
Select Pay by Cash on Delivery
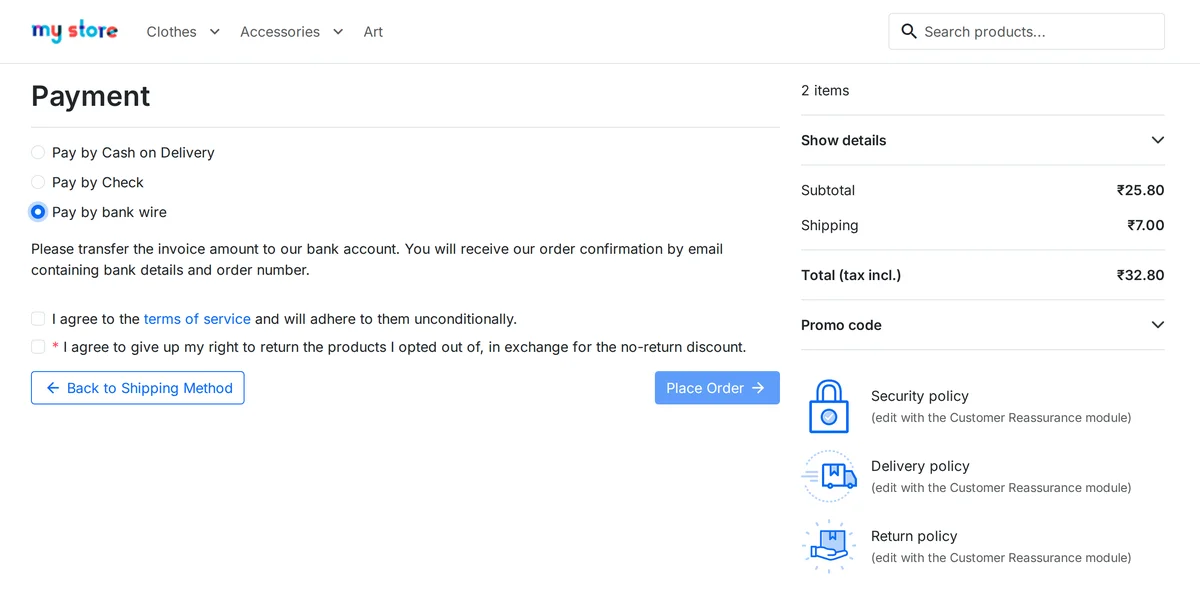(38, 152)
